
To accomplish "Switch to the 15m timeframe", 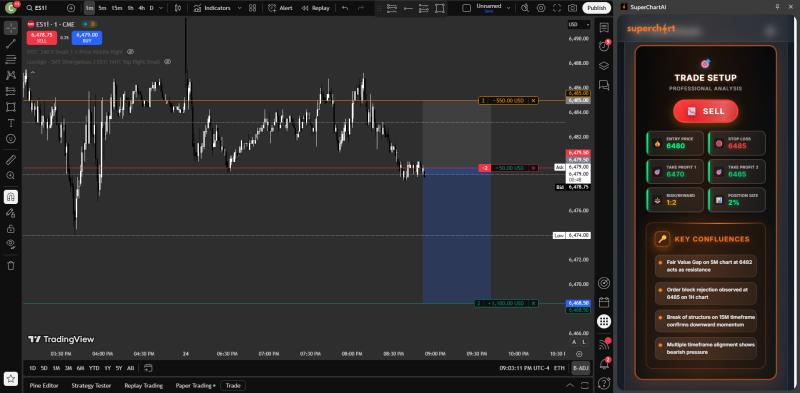I will pos(117,8).
